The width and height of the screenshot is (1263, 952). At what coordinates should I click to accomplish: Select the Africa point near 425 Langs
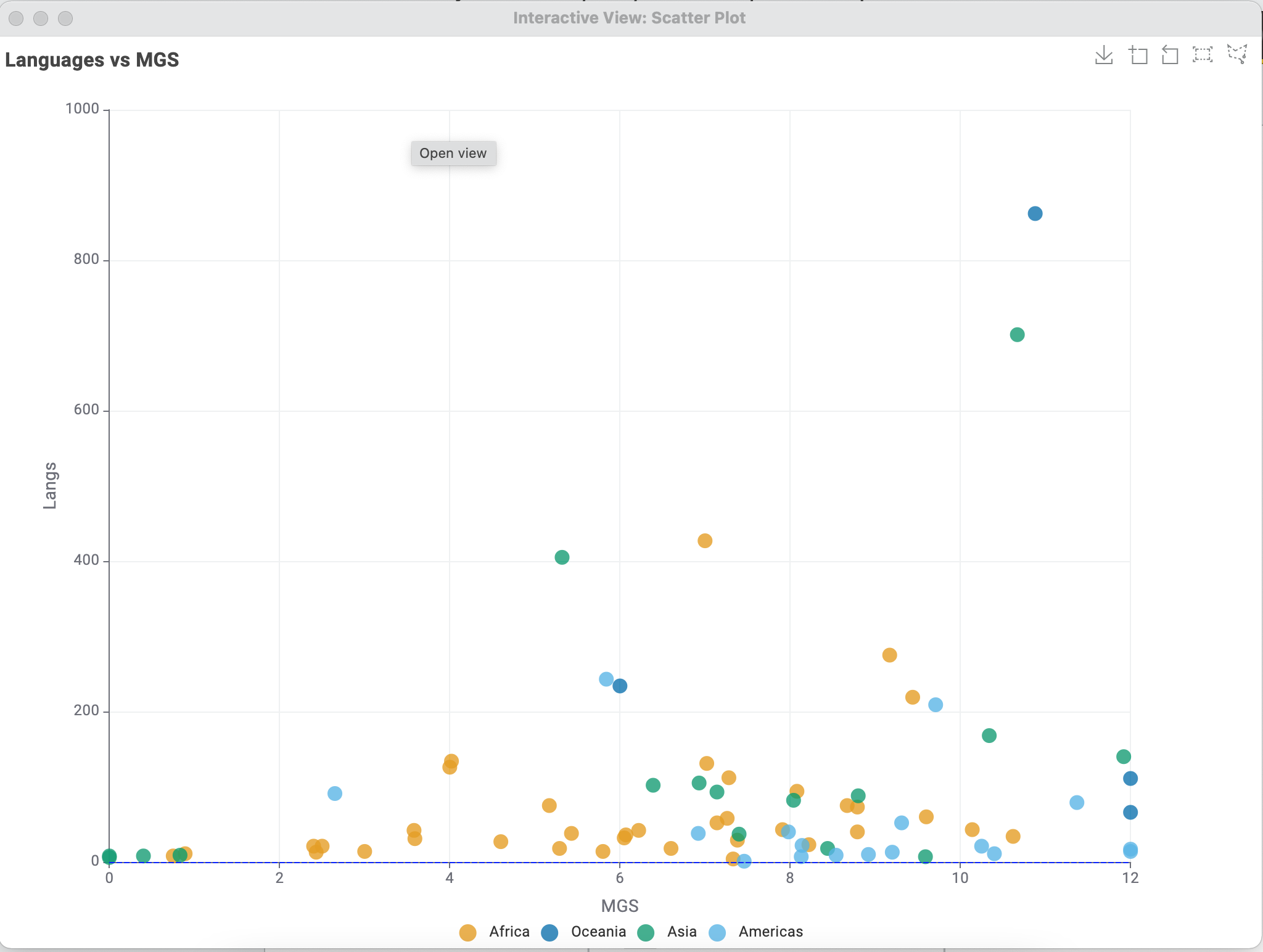[x=705, y=541]
